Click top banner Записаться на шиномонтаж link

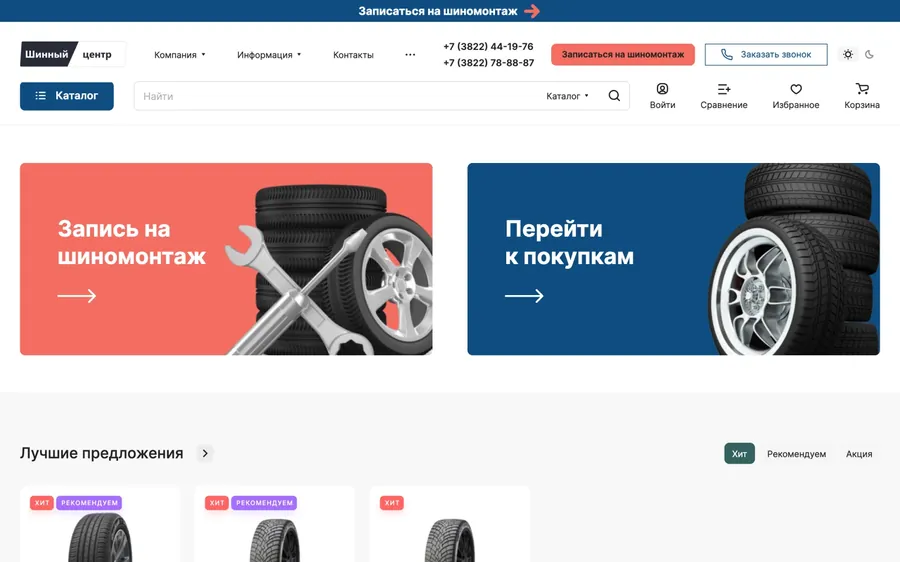pyautogui.click(x=438, y=11)
